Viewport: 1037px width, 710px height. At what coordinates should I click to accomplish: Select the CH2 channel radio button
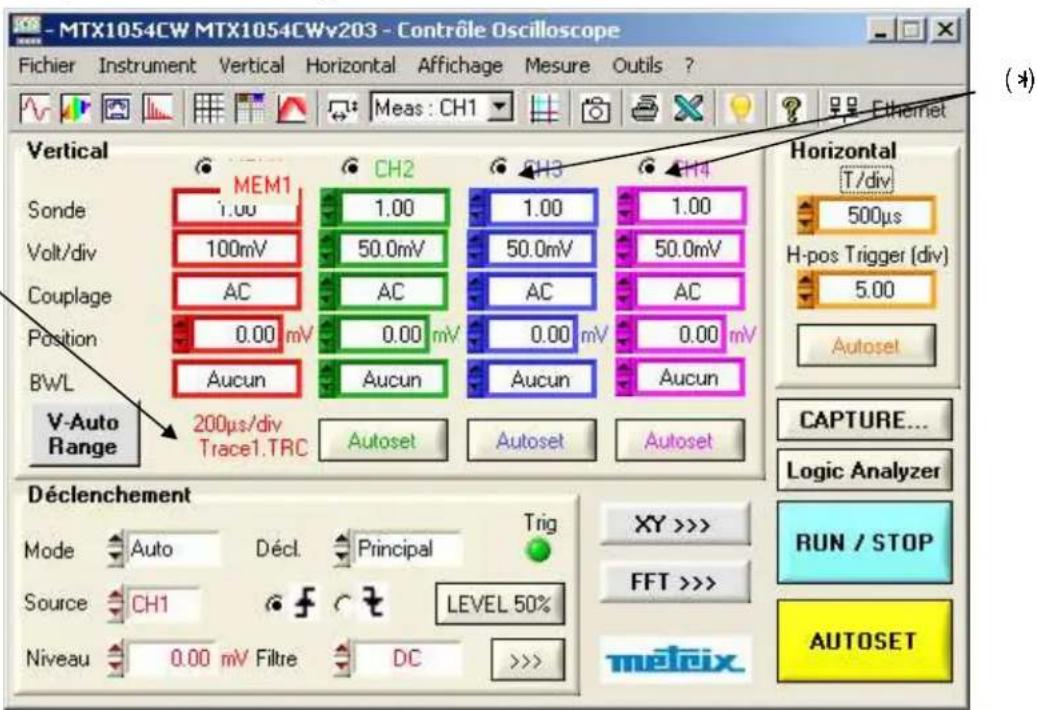pyautogui.click(x=351, y=167)
